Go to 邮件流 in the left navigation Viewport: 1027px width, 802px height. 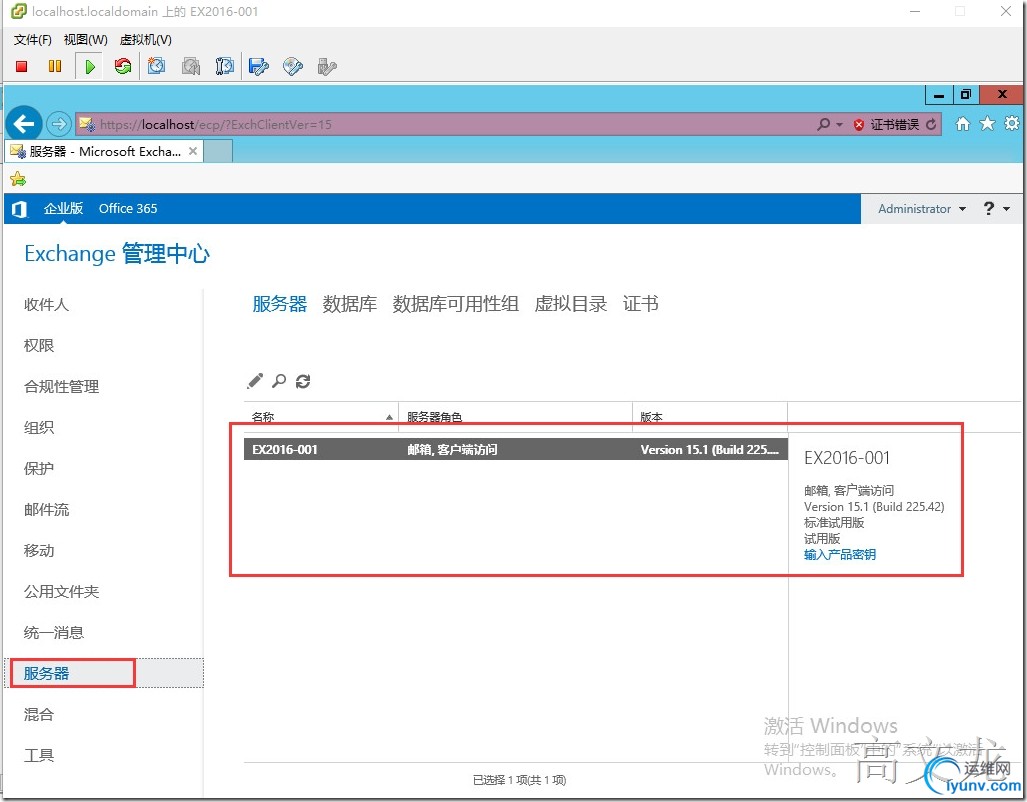(x=46, y=509)
